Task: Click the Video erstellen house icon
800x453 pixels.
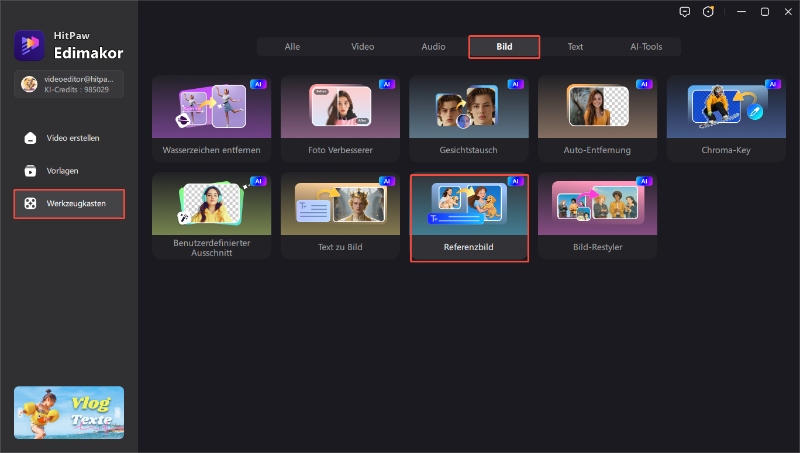Action: coord(30,138)
